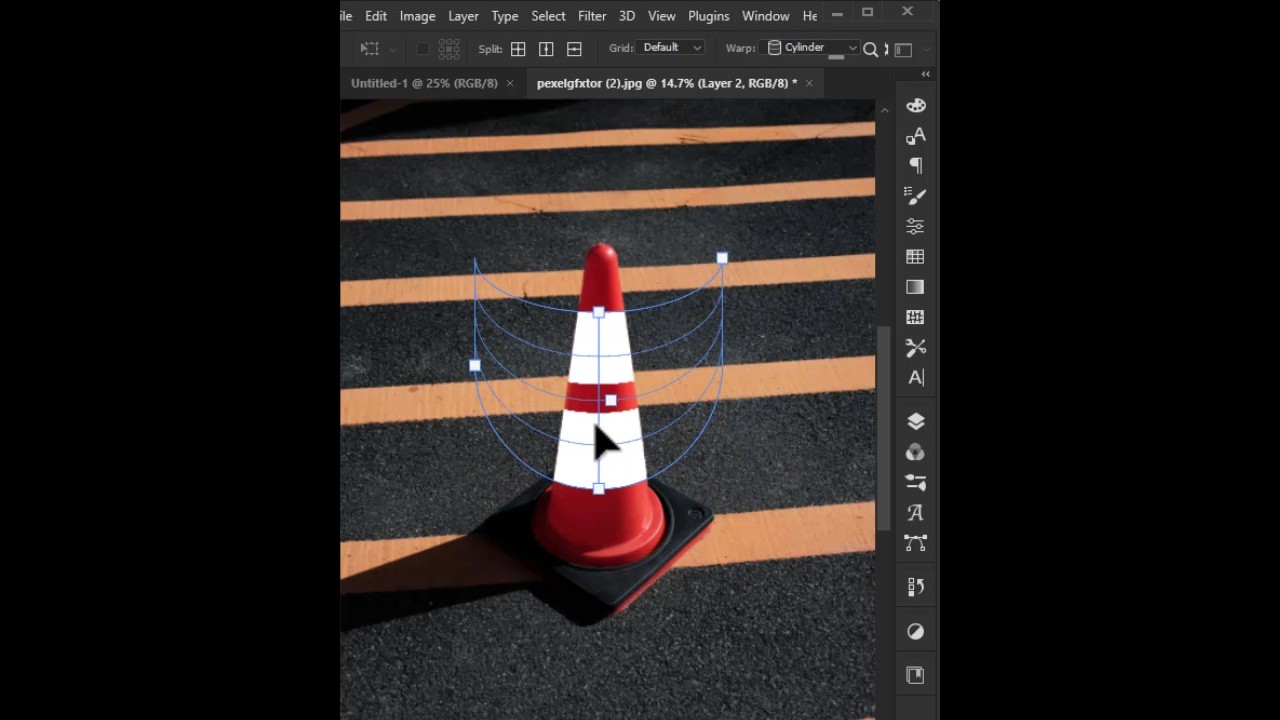Open the Grid Default dropdown

tap(671, 48)
